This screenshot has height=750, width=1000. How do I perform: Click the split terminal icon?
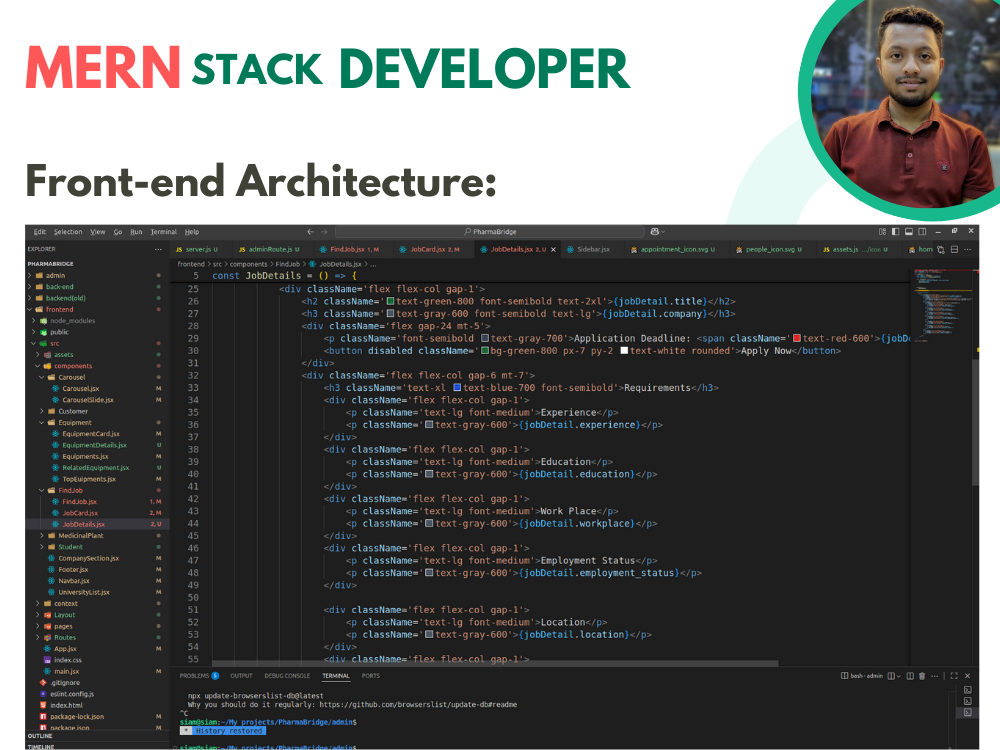coord(910,676)
